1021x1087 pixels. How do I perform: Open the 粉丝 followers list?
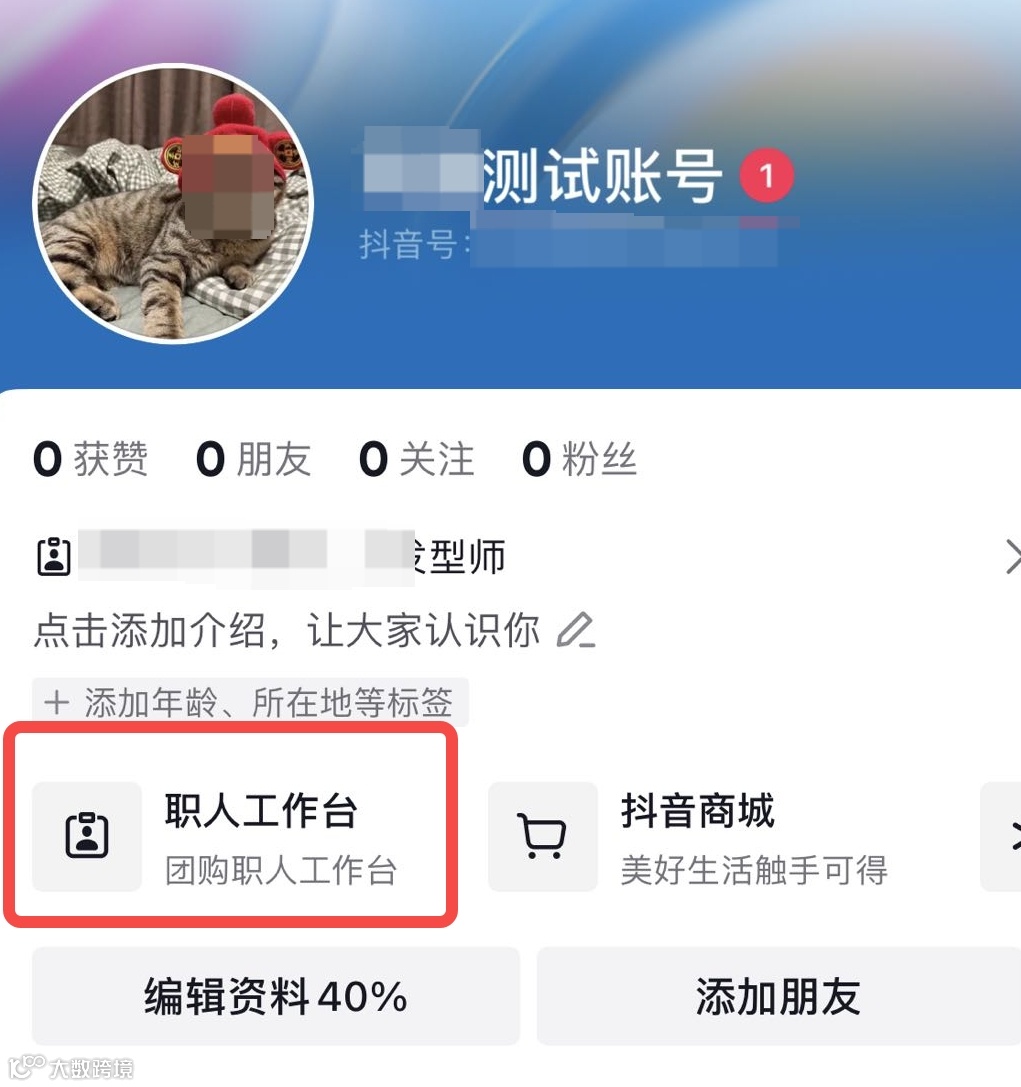(579, 459)
